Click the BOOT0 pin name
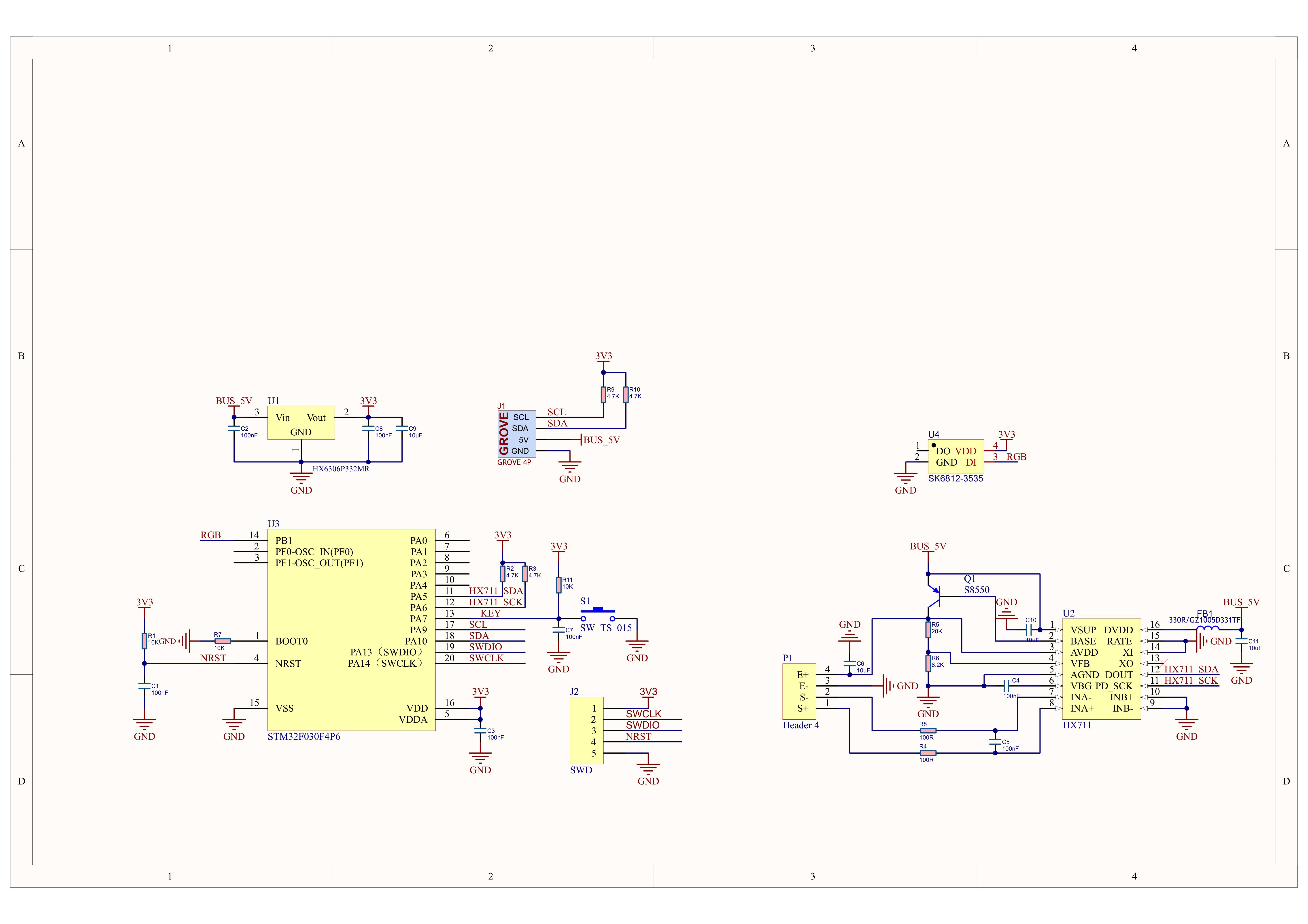The height and width of the screenshot is (924, 1308). [291, 641]
